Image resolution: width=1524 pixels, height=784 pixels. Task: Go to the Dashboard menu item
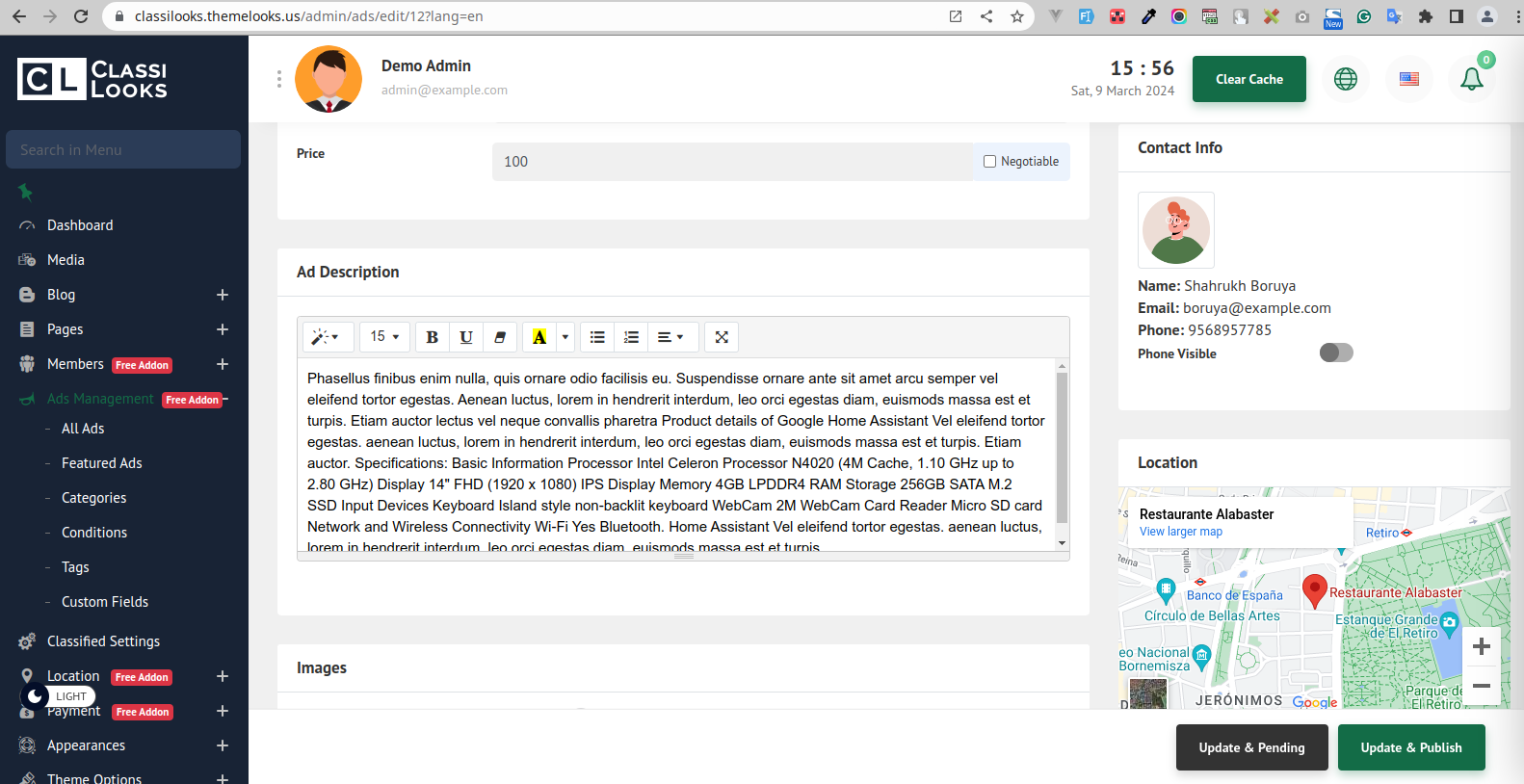[x=80, y=225]
